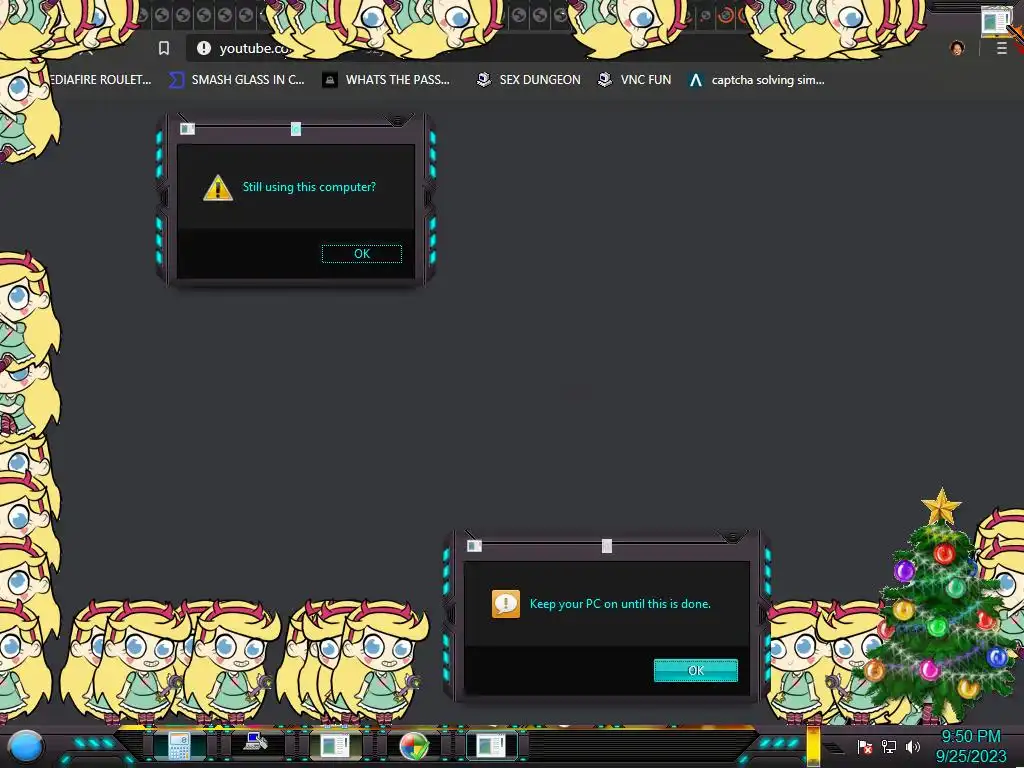Click the yellow warning triangle icon in the dialog

[x=217, y=188]
